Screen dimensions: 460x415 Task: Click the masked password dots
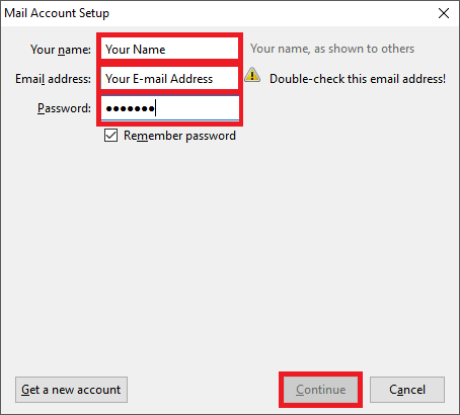(x=130, y=109)
